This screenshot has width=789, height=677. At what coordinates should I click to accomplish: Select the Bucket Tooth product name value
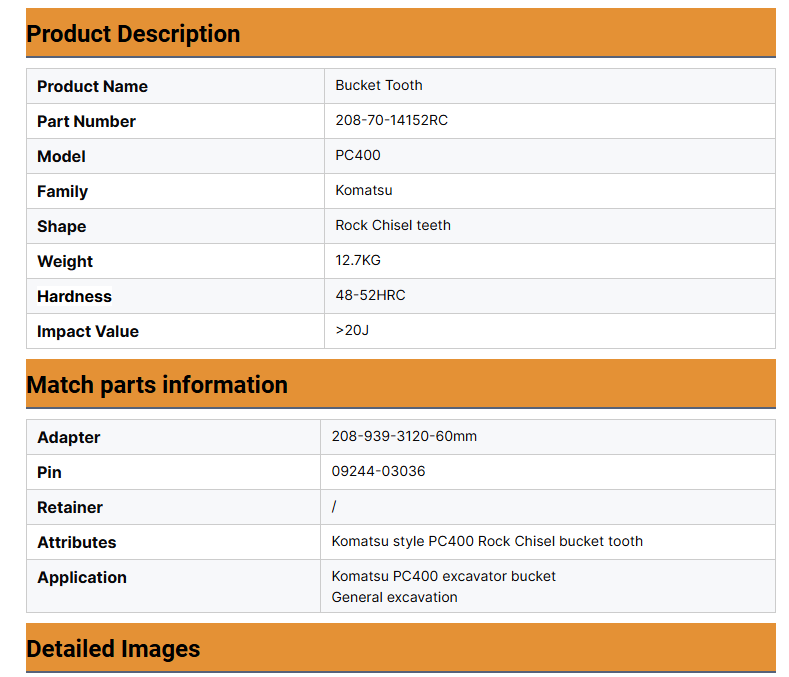point(379,86)
